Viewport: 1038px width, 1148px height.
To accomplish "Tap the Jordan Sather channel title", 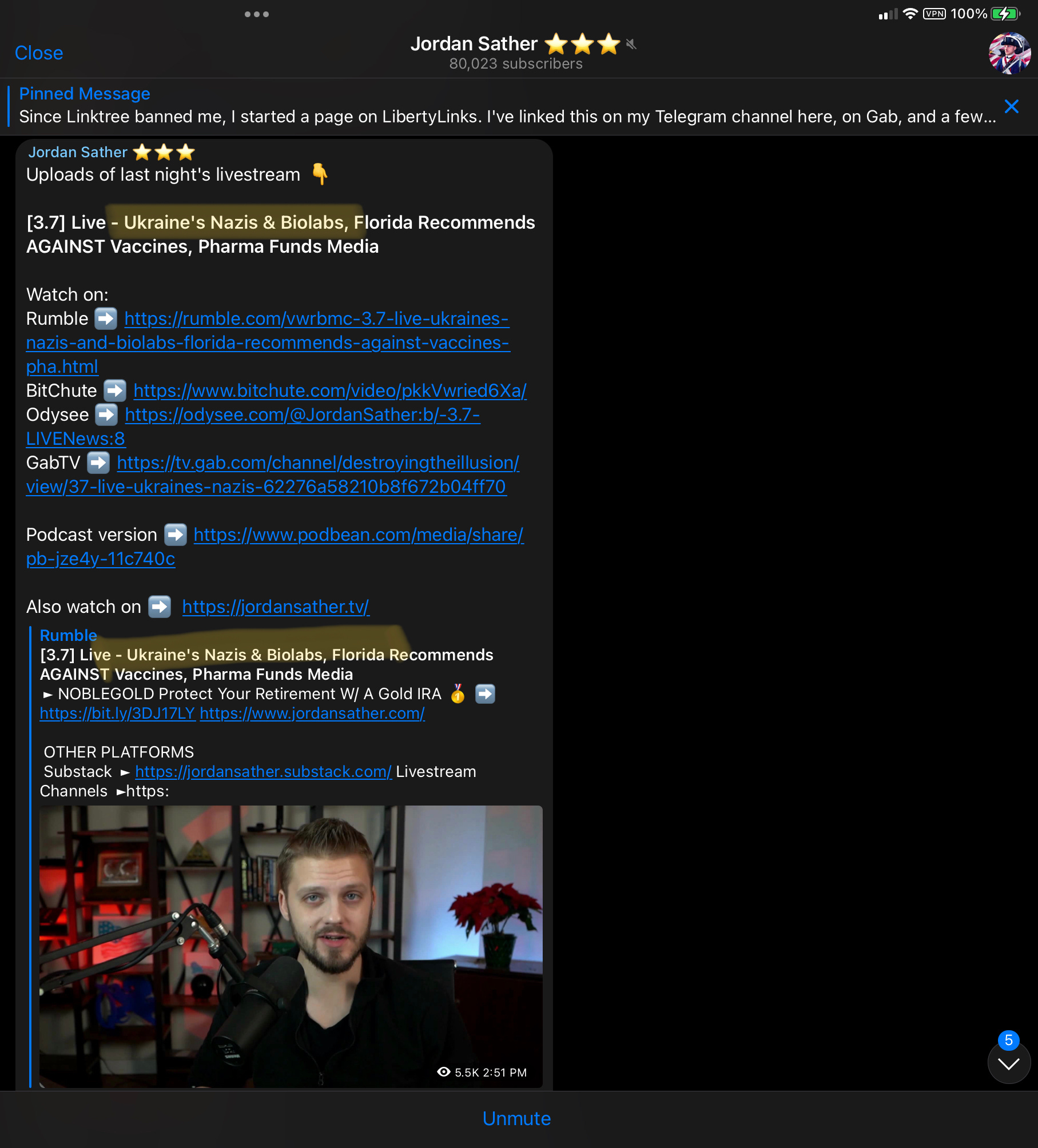I will pos(474,44).
